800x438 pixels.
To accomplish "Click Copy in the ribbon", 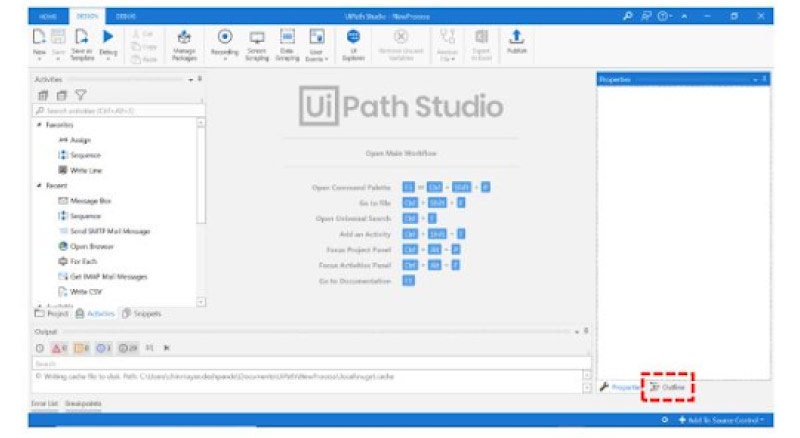I will tap(144, 46).
